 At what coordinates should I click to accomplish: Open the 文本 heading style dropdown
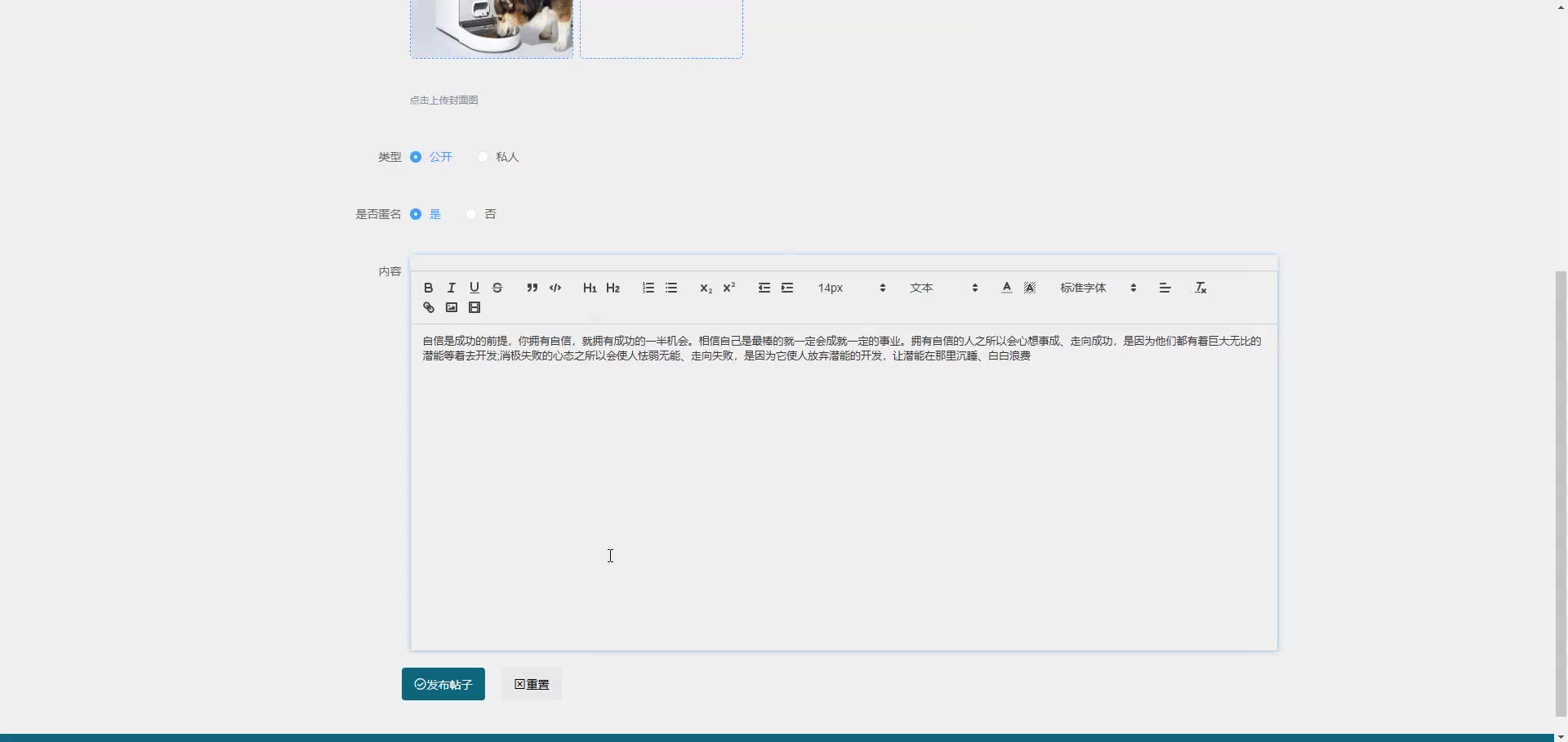coord(943,288)
